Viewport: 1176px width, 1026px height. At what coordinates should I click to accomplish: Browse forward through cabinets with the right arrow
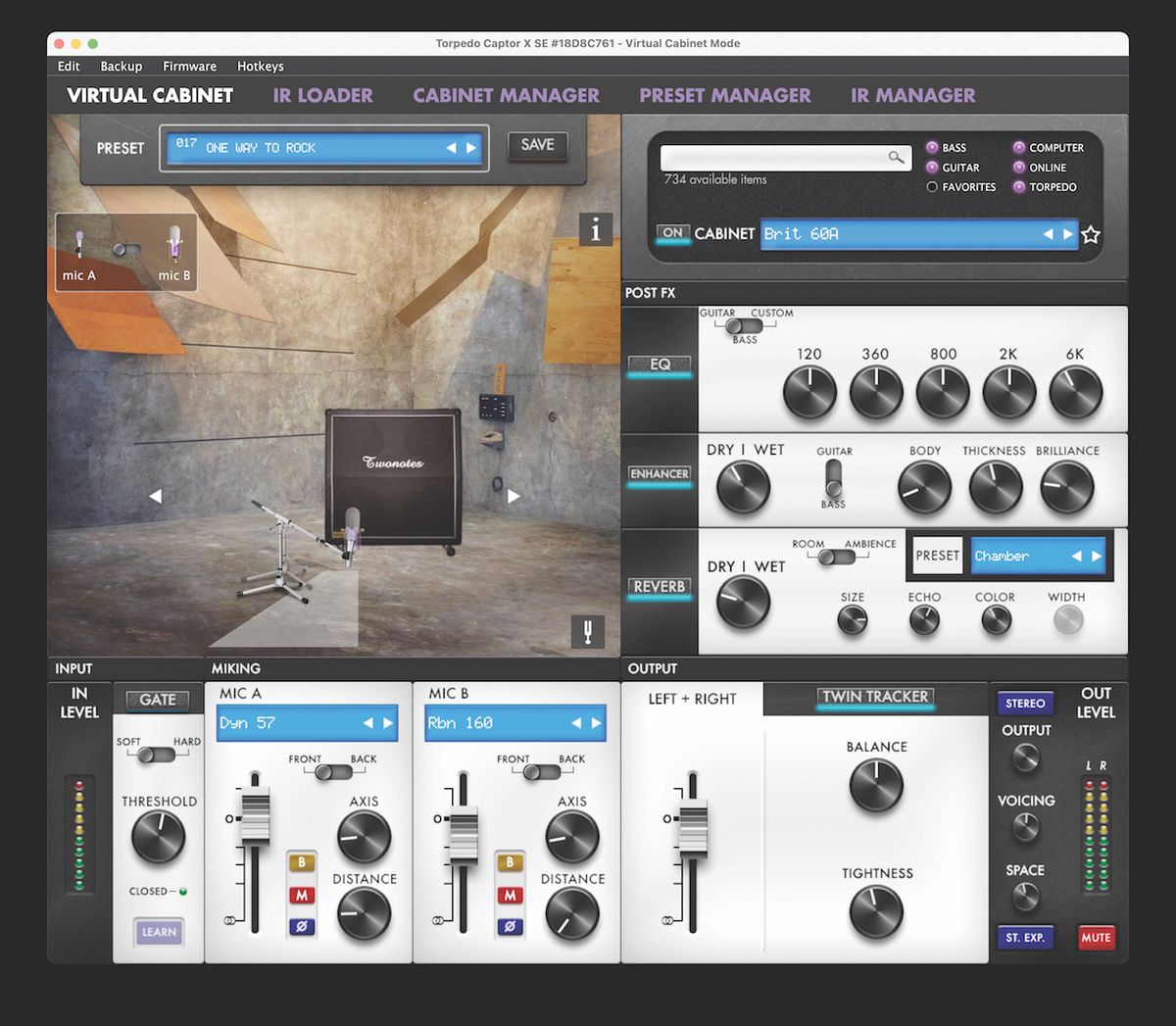pos(1068,234)
